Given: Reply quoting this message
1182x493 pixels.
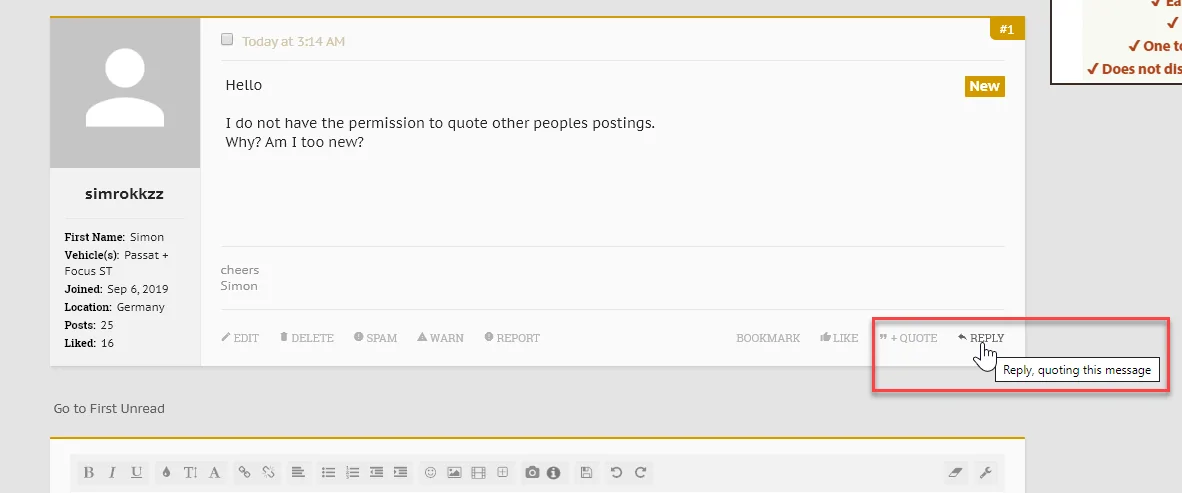Looking at the screenshot, I should (x=981, y=338).
